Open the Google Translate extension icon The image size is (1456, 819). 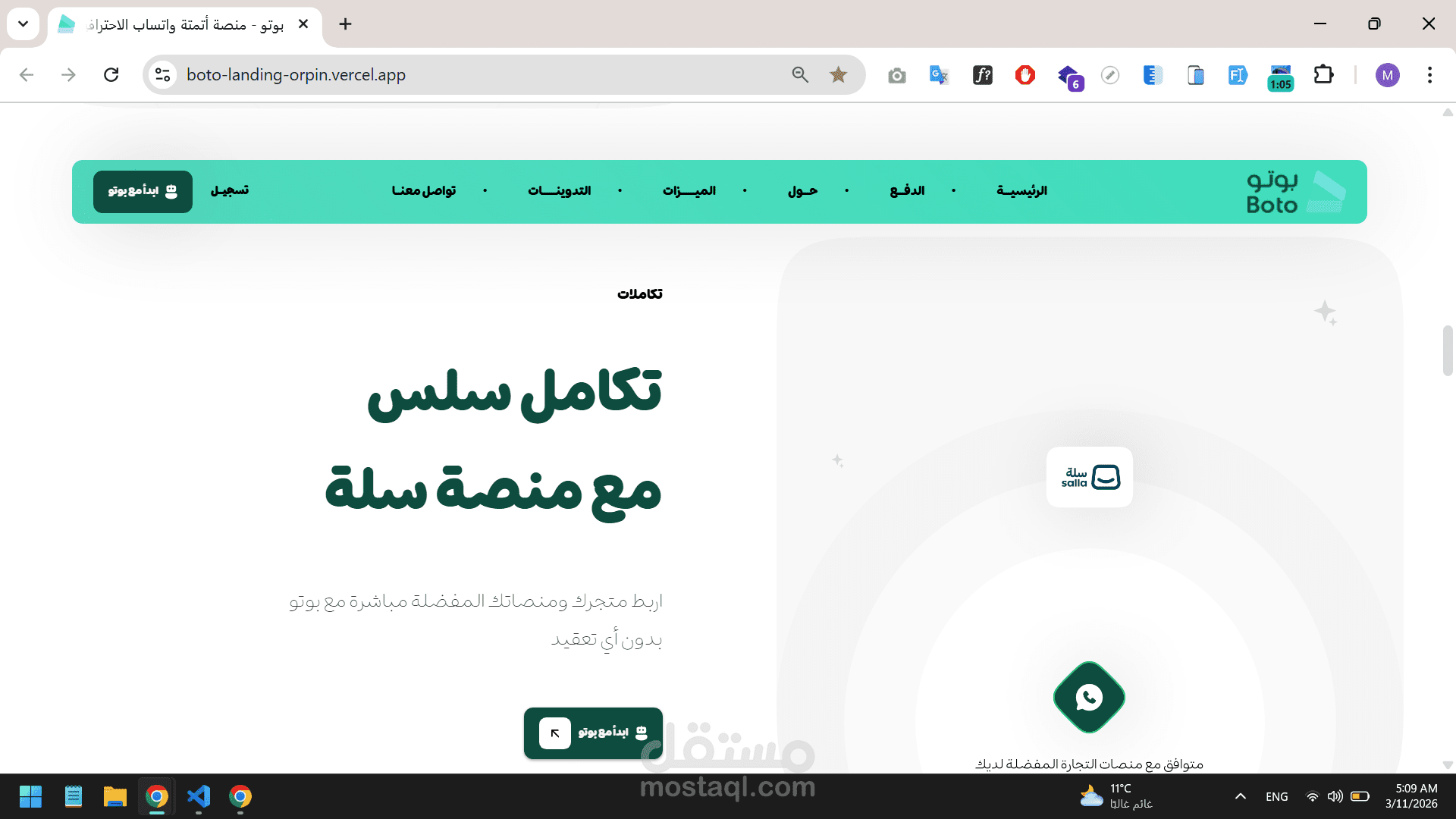click(939, 74)
